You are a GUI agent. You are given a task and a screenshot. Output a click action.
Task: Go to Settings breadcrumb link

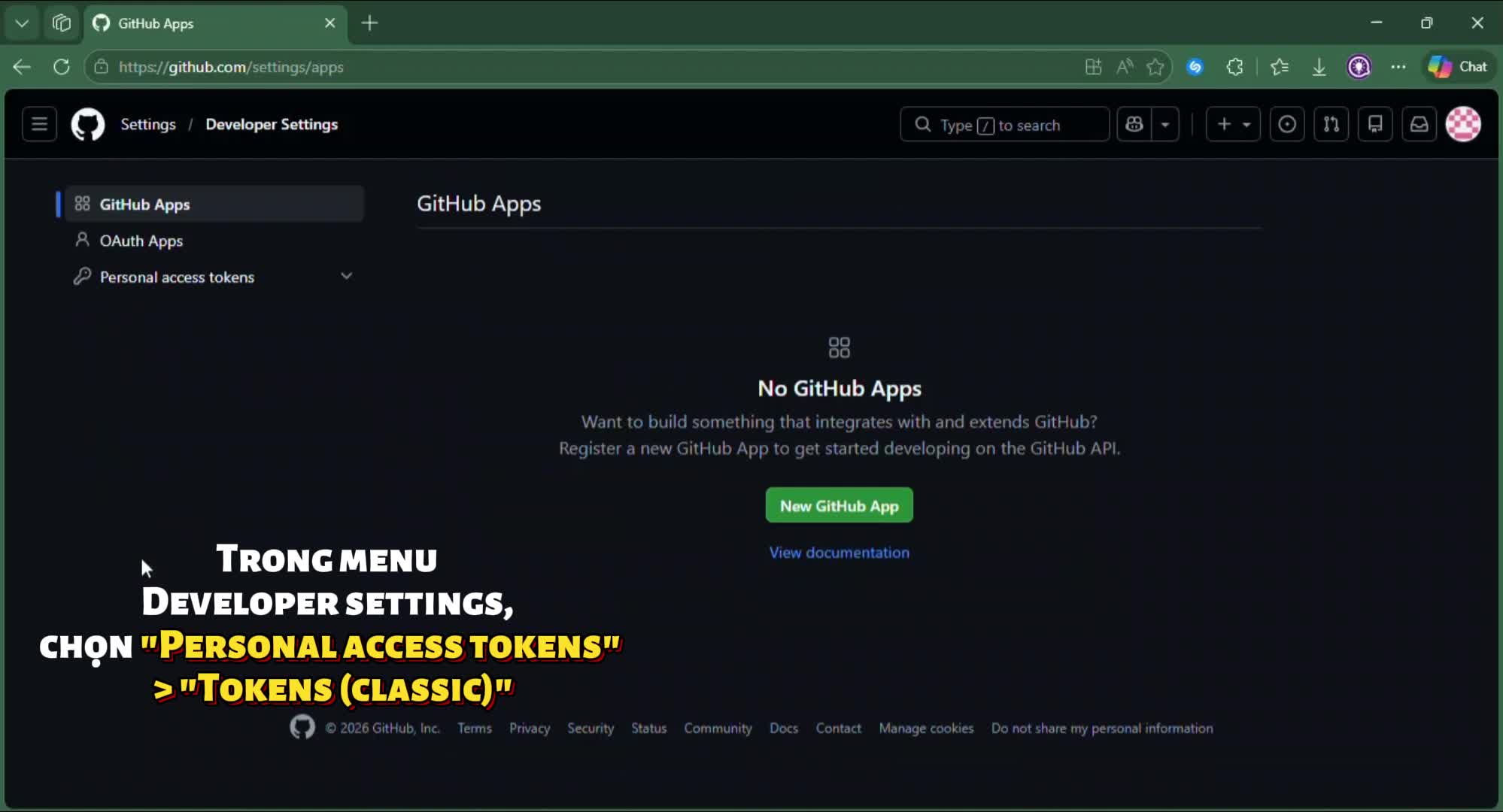point(148,124)
